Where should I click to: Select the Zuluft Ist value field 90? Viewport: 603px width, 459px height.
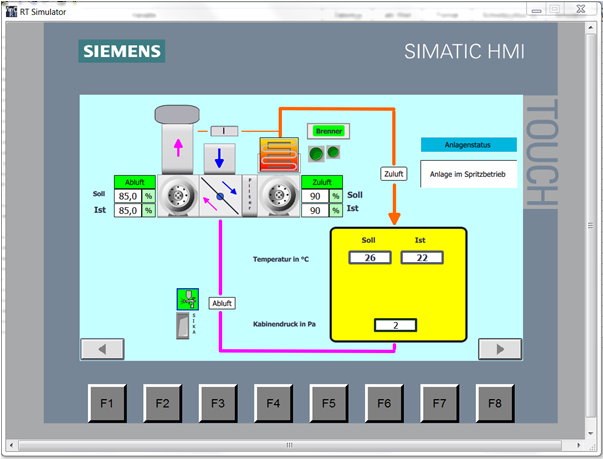(315, 211)
